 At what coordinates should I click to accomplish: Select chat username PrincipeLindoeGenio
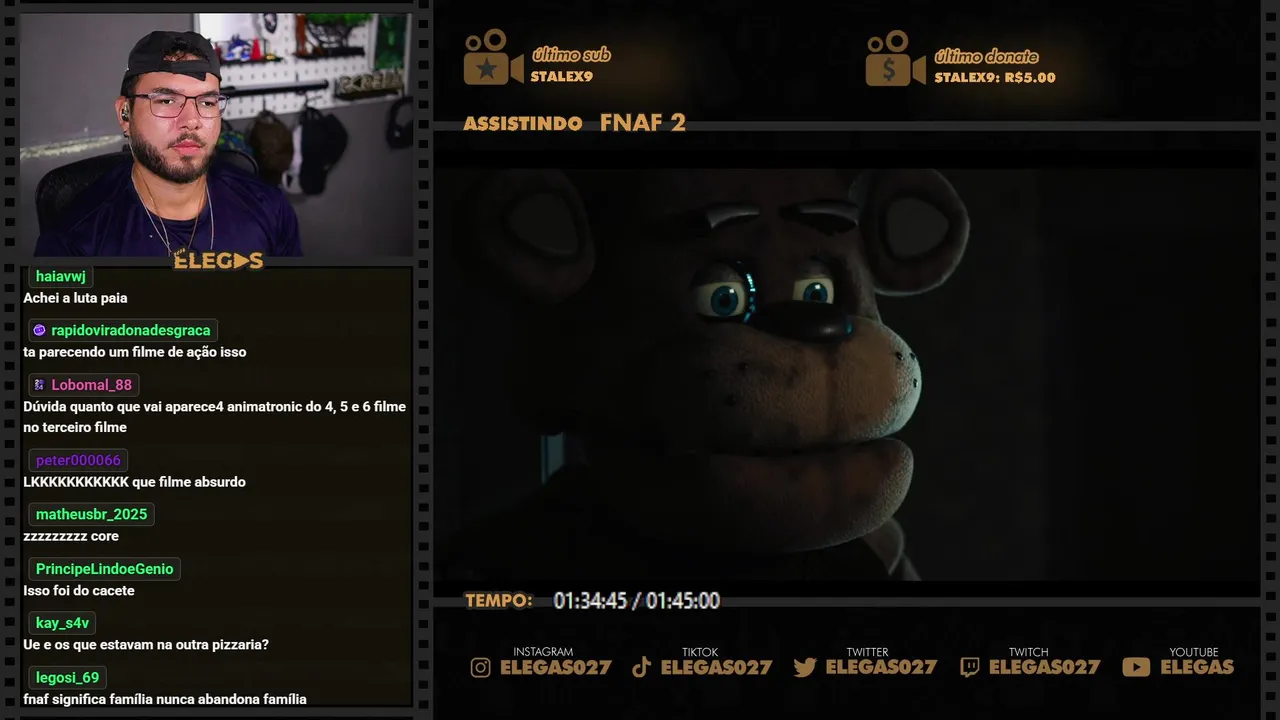tap(105, 569)
